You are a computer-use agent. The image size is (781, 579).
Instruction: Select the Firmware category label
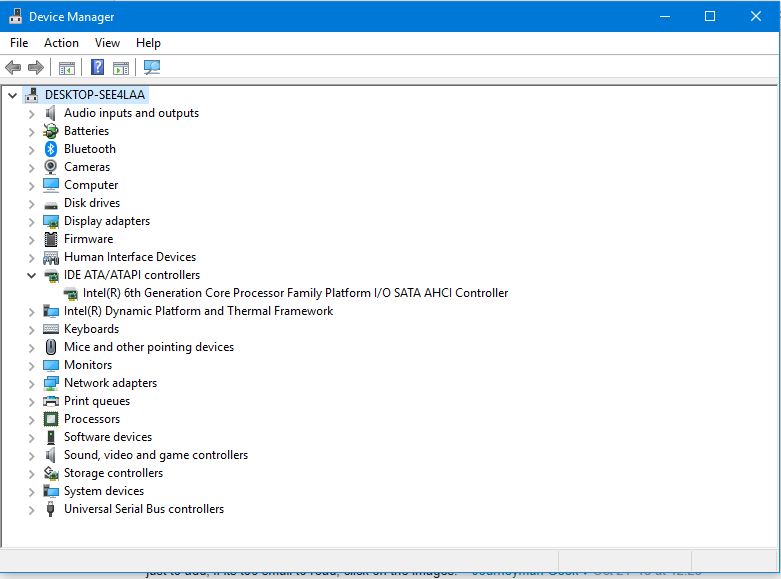pos(89,239)
